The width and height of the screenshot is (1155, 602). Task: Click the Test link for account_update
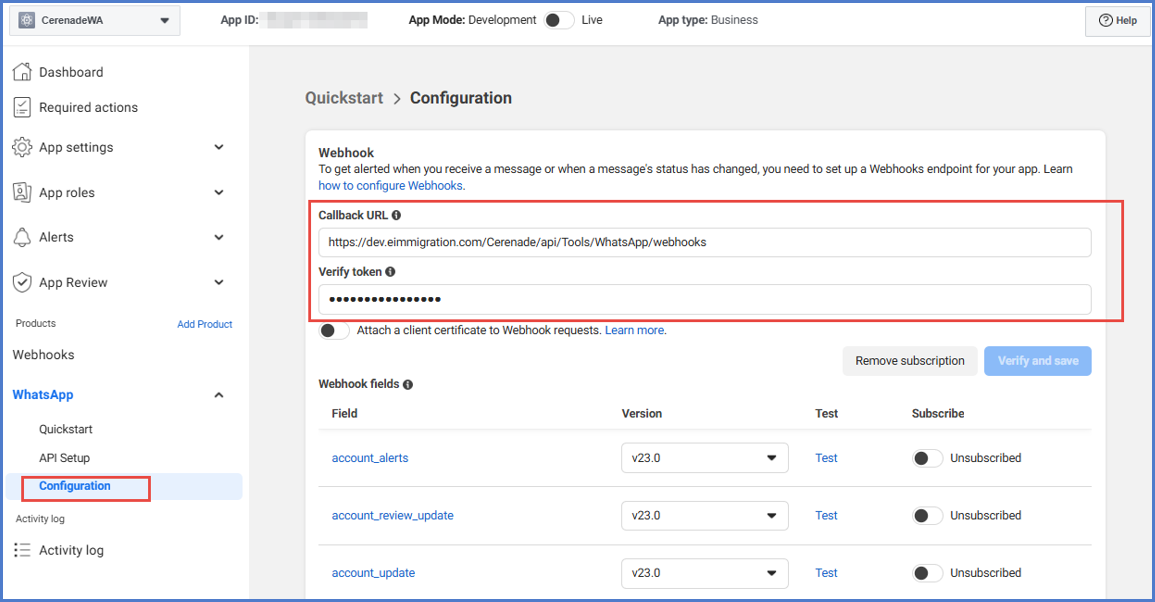826,573
